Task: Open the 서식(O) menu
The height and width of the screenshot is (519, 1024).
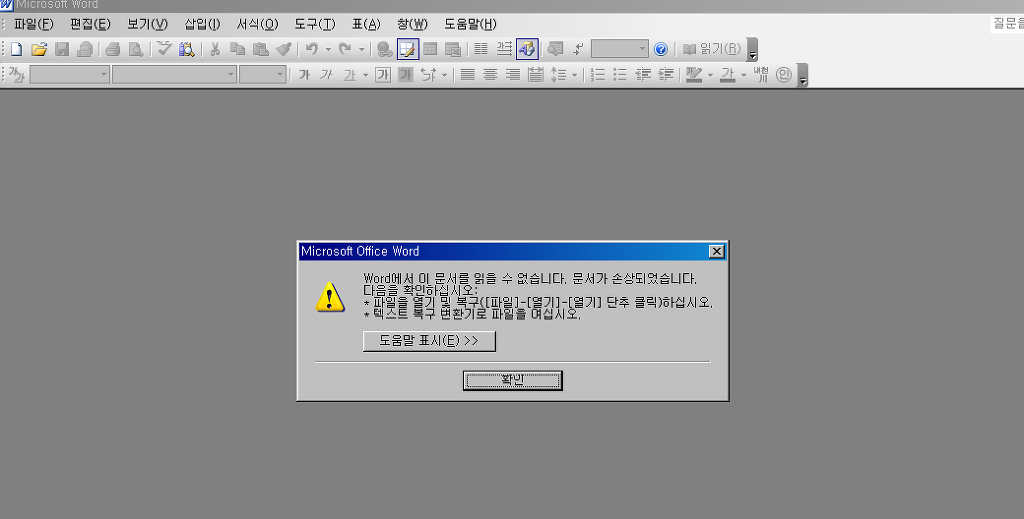Action: click(257, 24)
